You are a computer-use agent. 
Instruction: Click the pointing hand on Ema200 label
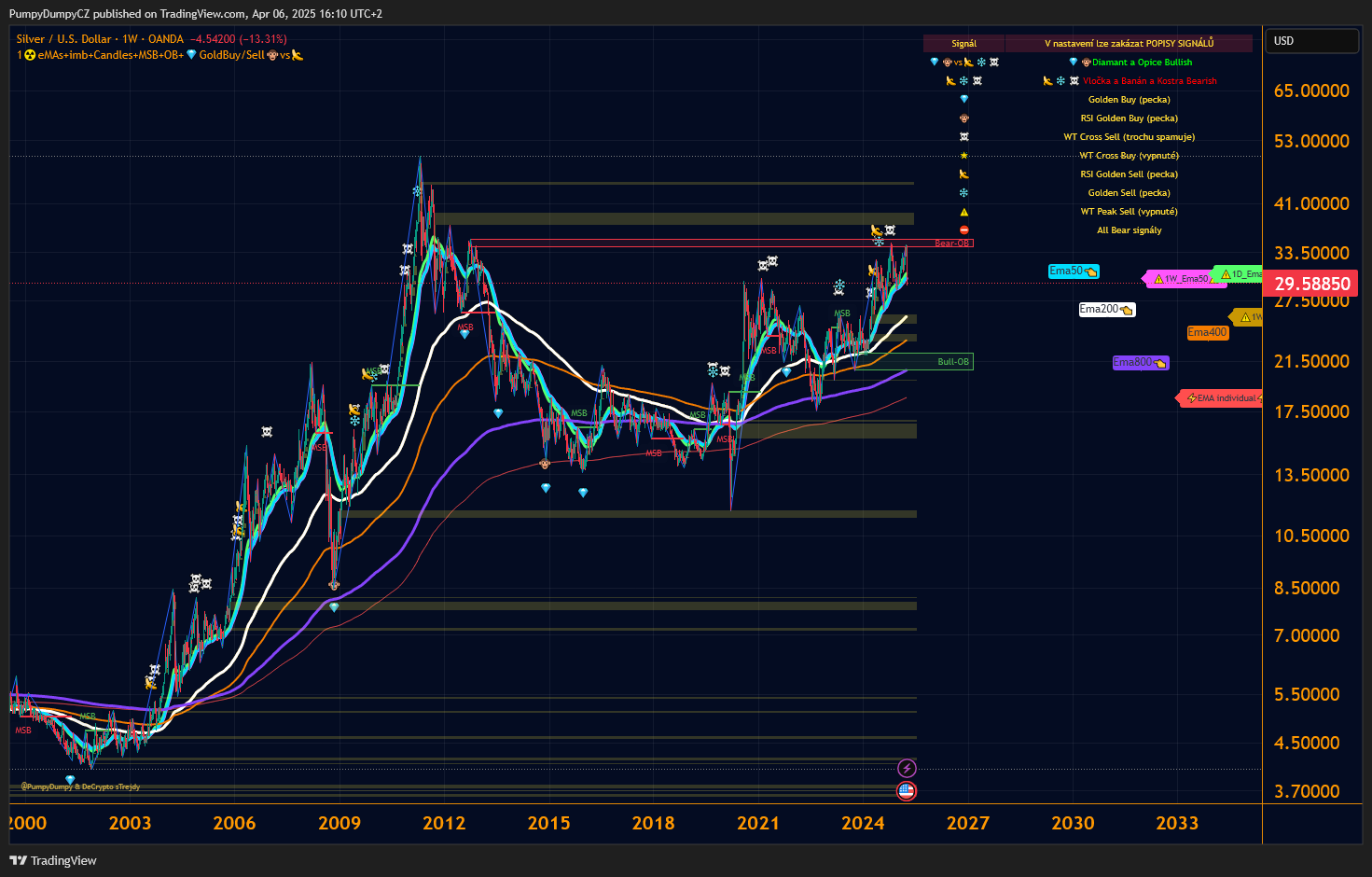pos(1126,310)
